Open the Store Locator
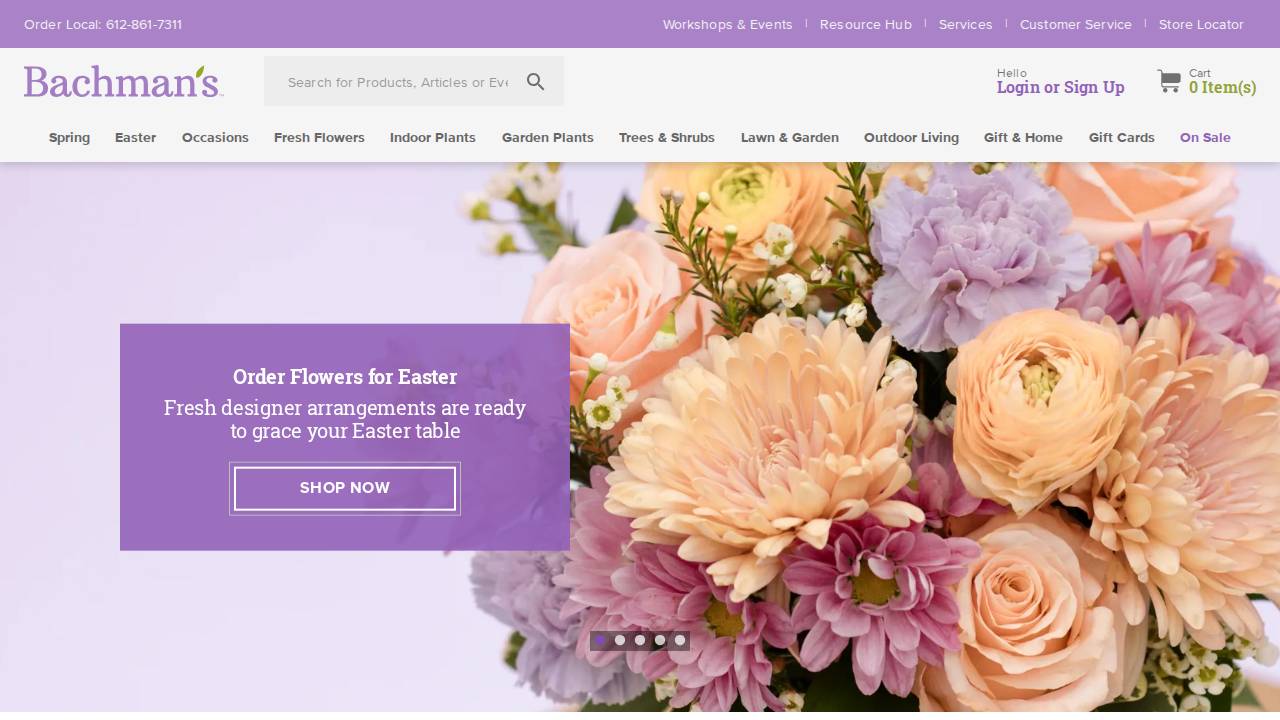Viewport: 1280px width, 720px height. [1202, 24]
